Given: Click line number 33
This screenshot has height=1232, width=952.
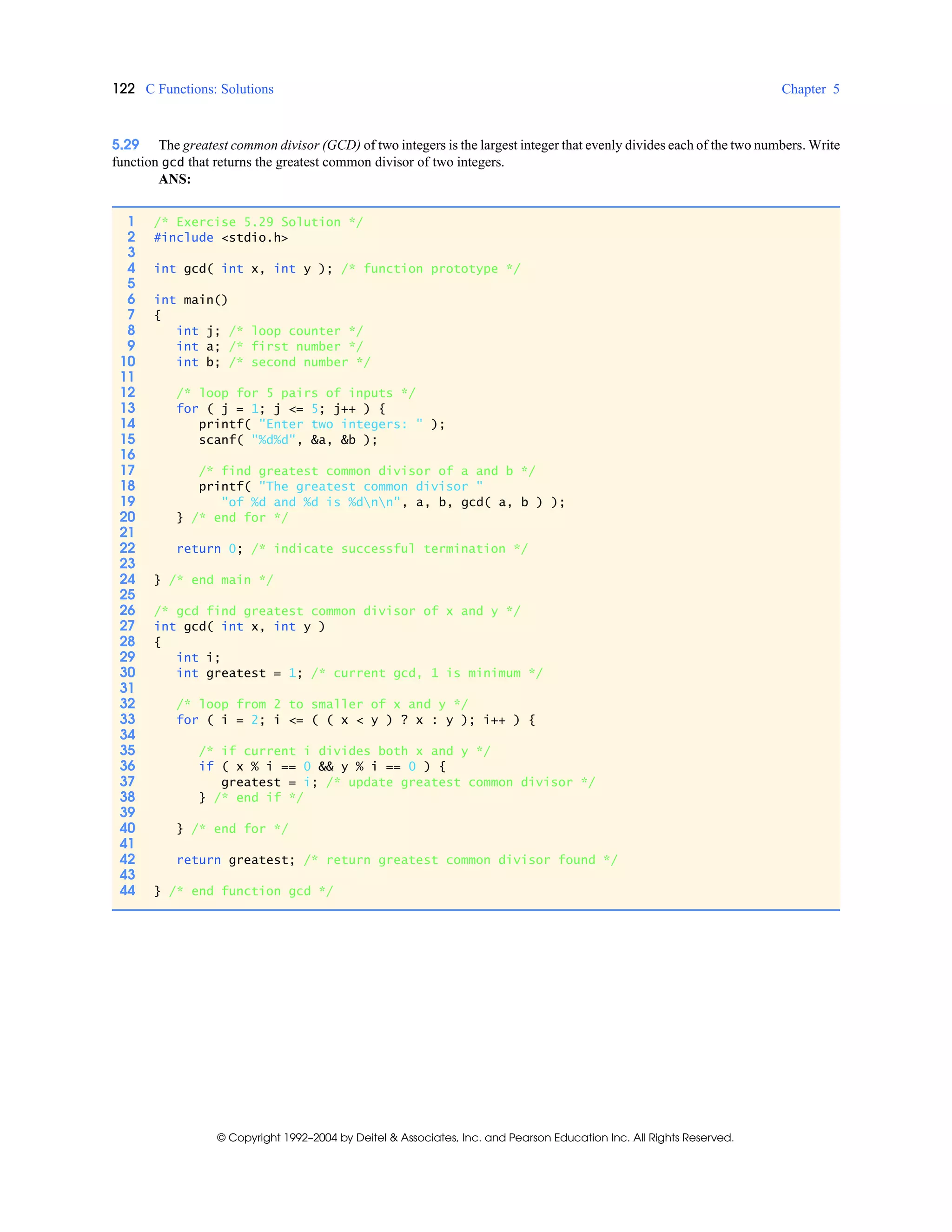Looking at the screenshot, I should pos(127,719).
